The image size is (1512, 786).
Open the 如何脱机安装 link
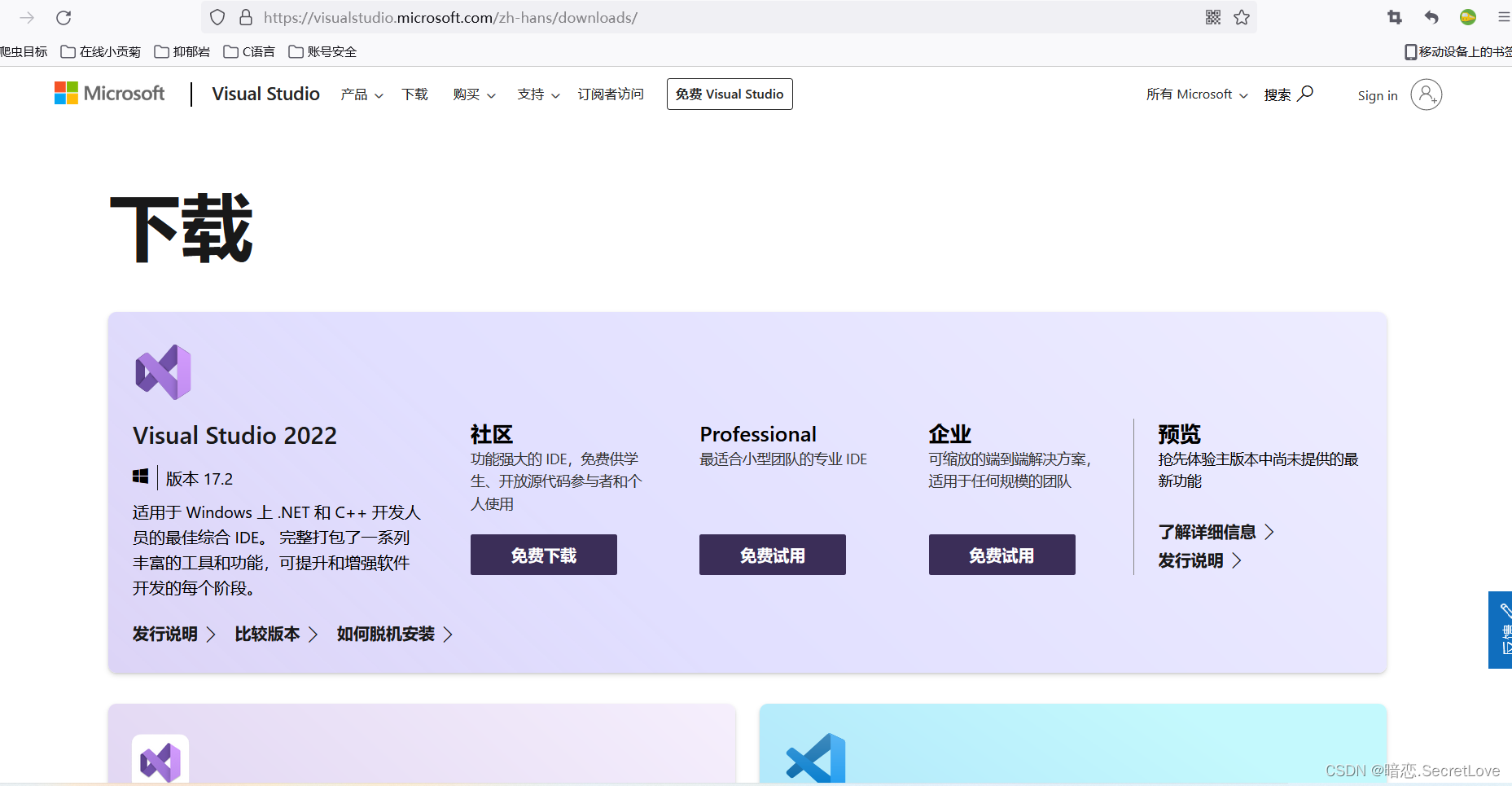point(395,634)
